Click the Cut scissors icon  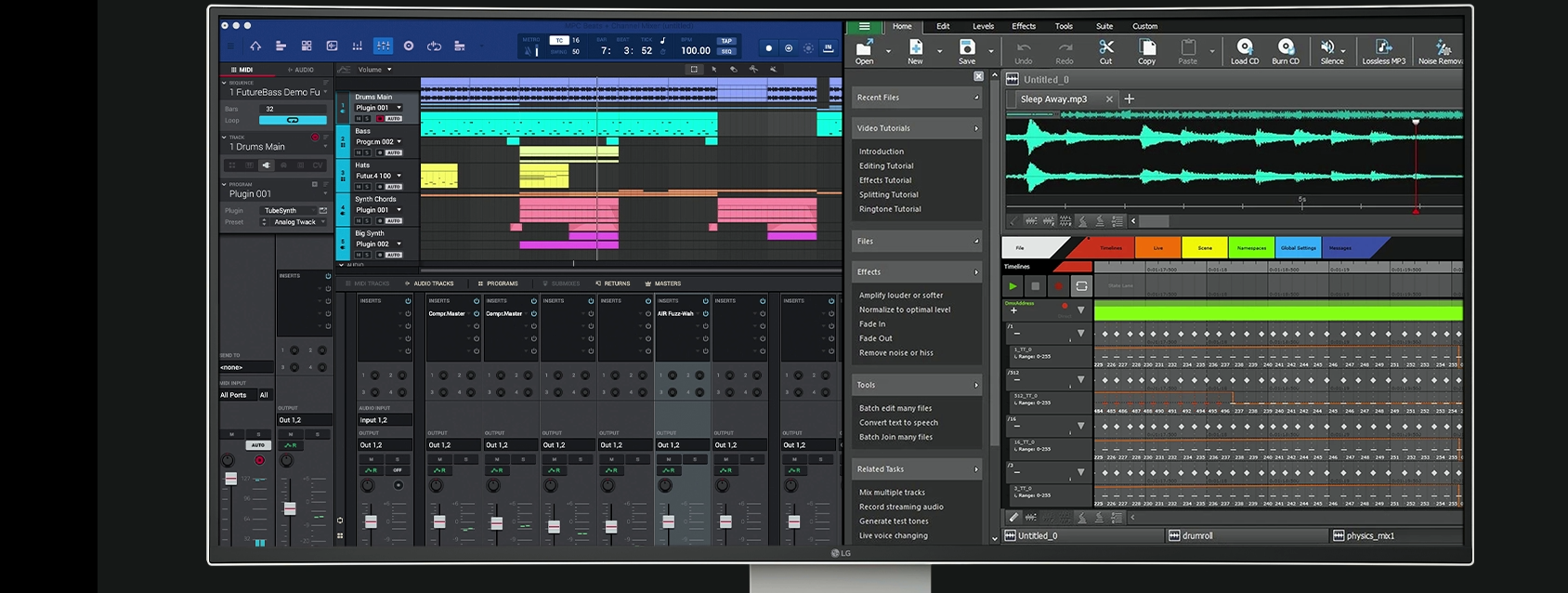pyautogui.click(x=1105, y=47)
